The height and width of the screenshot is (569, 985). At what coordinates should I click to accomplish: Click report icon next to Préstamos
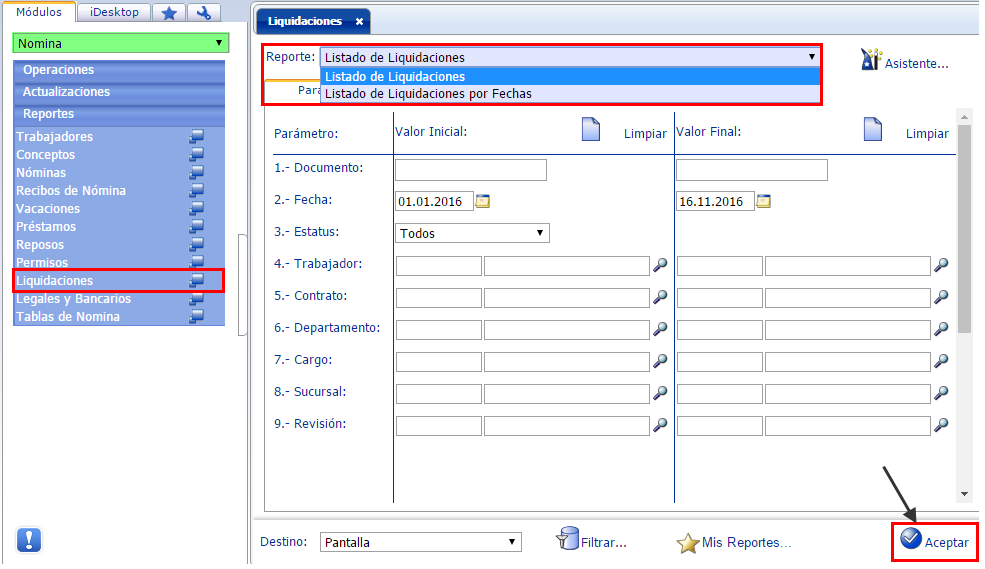[197, 226]
